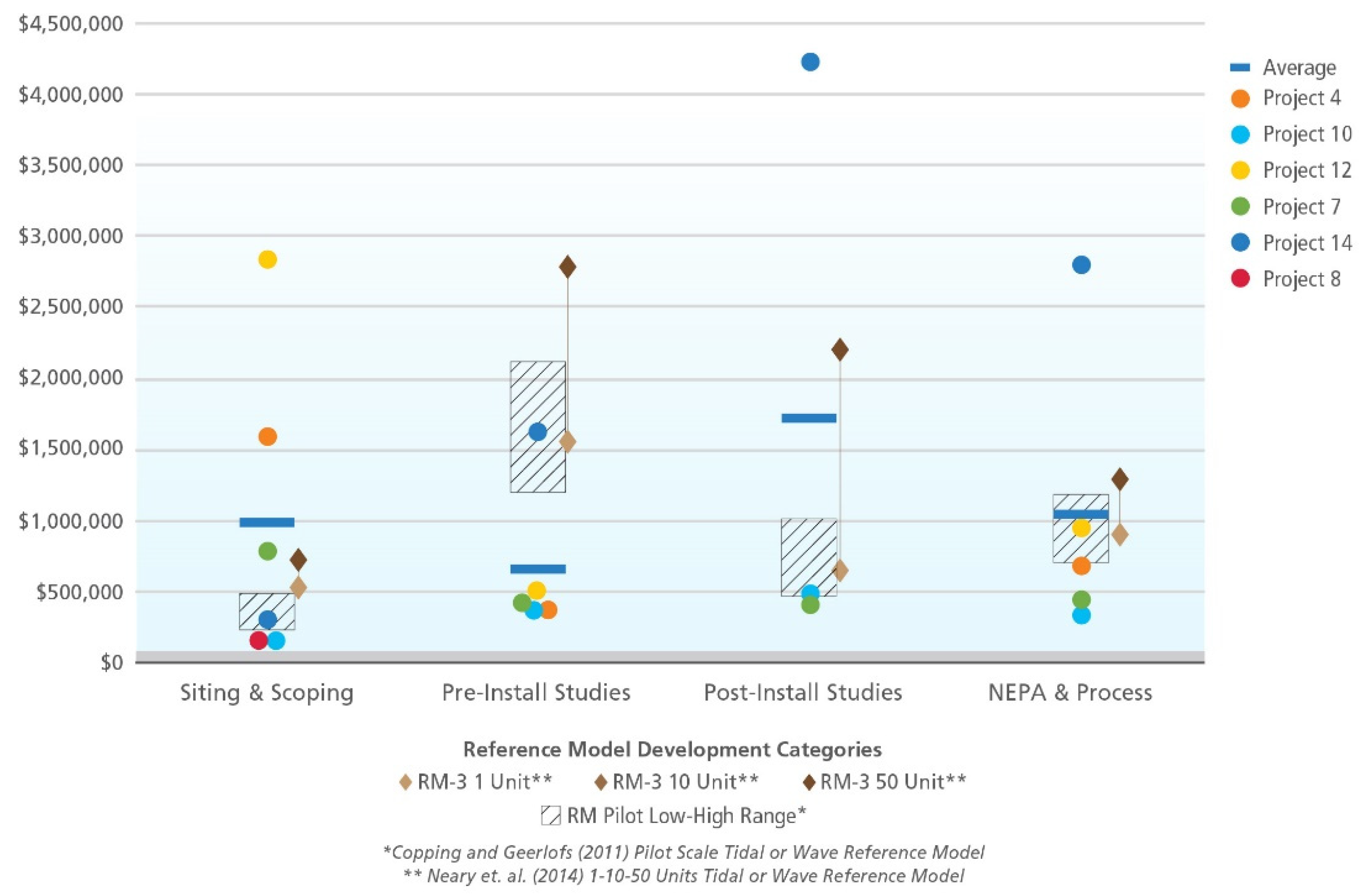This screenshot has height=896, width=1364.
Task: Select the Siting & Scoping axis label
Action: 266,693
